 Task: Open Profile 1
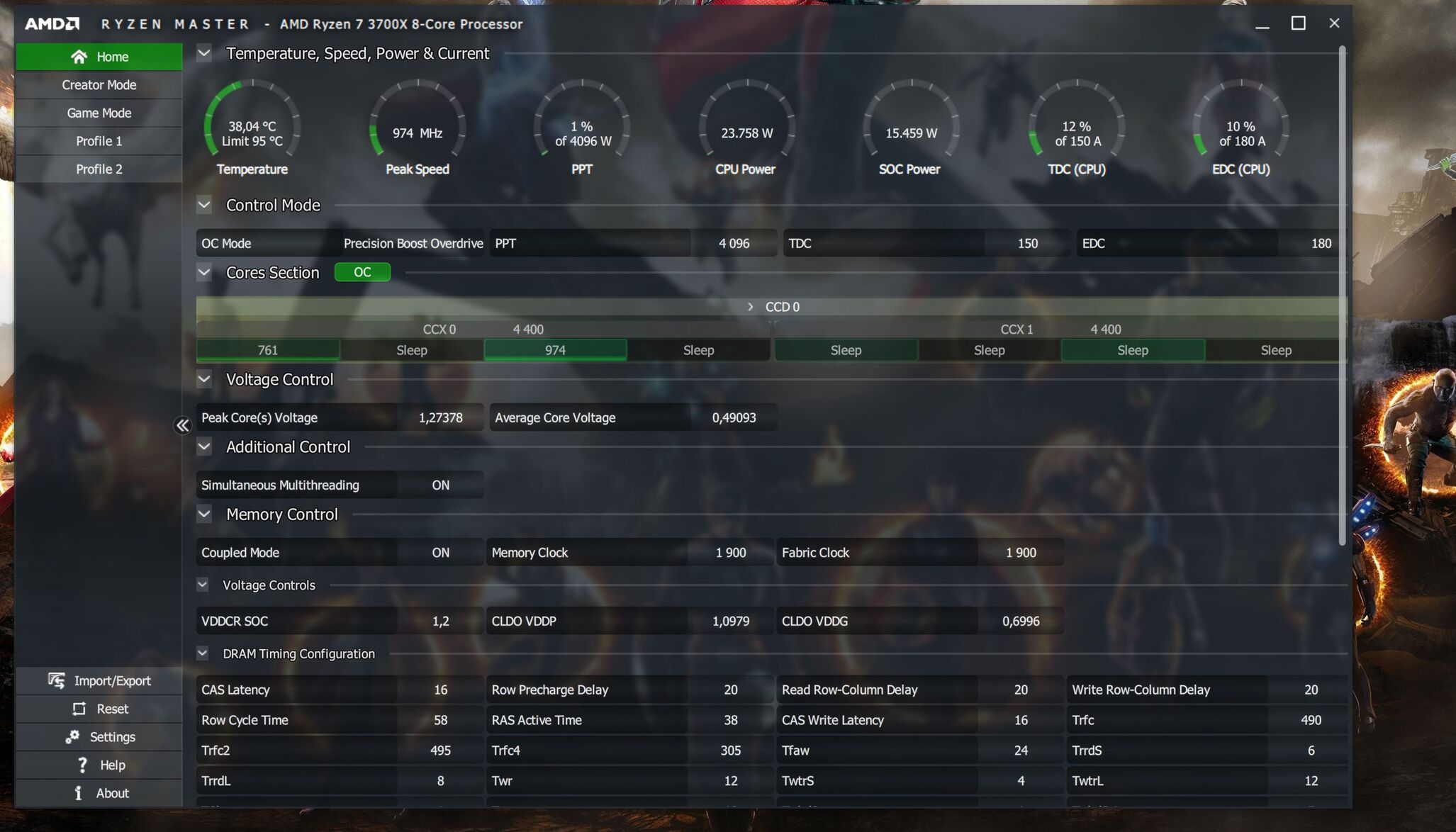pyautogui.click(x=99, y=141)
